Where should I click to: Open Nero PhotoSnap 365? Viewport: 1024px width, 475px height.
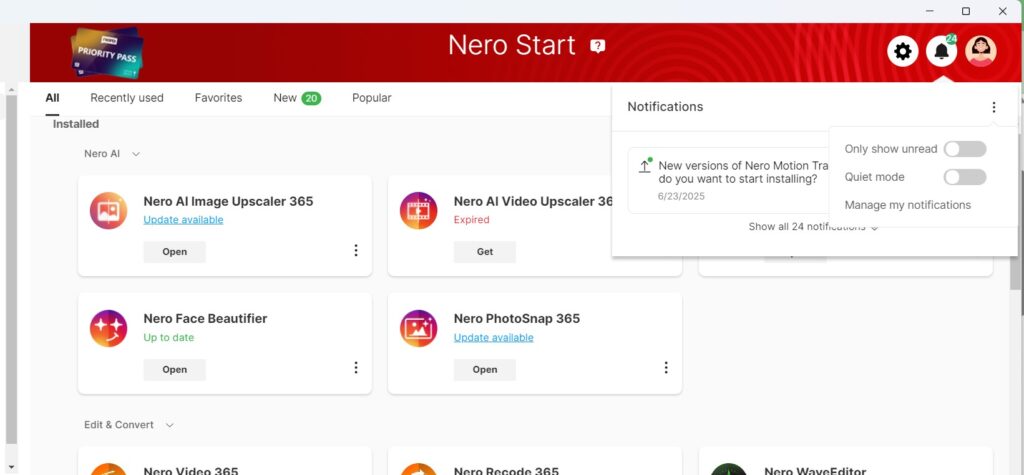pos(485,370)
